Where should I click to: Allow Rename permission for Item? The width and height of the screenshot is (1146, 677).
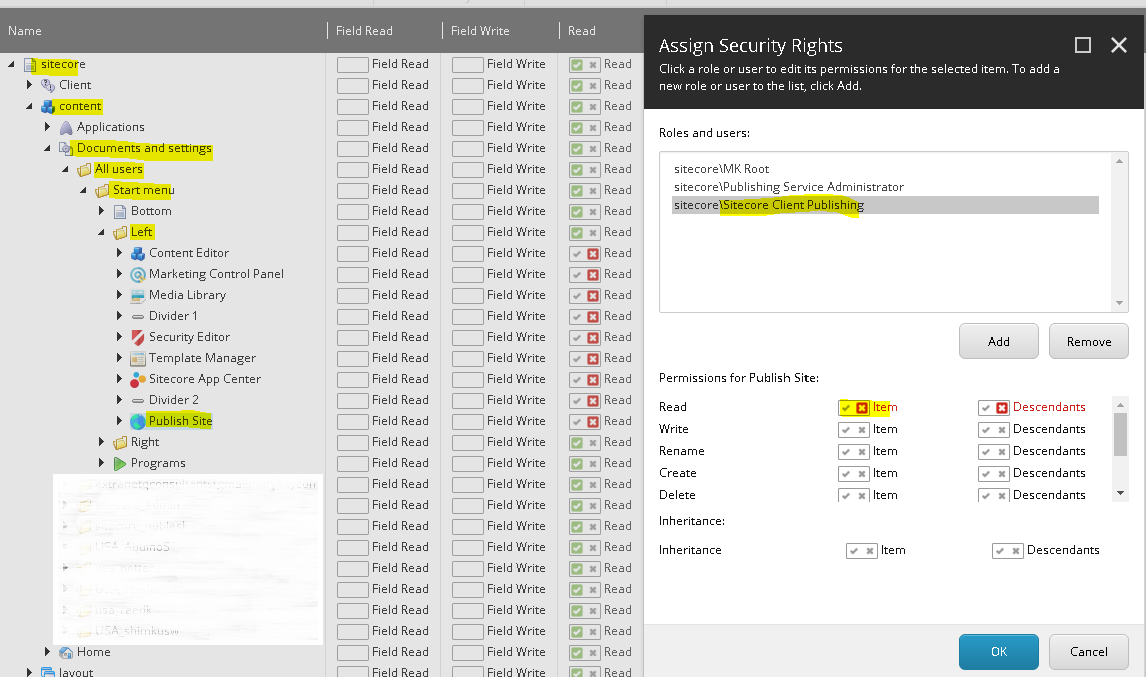[846, 452]
